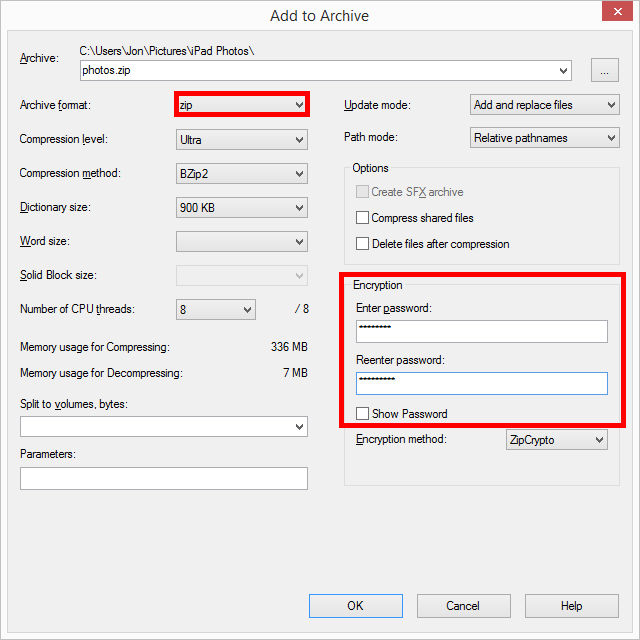Screen dimensions: 640x640
Task: Expand the Path mode dropdown
Action: coord(544,138)
